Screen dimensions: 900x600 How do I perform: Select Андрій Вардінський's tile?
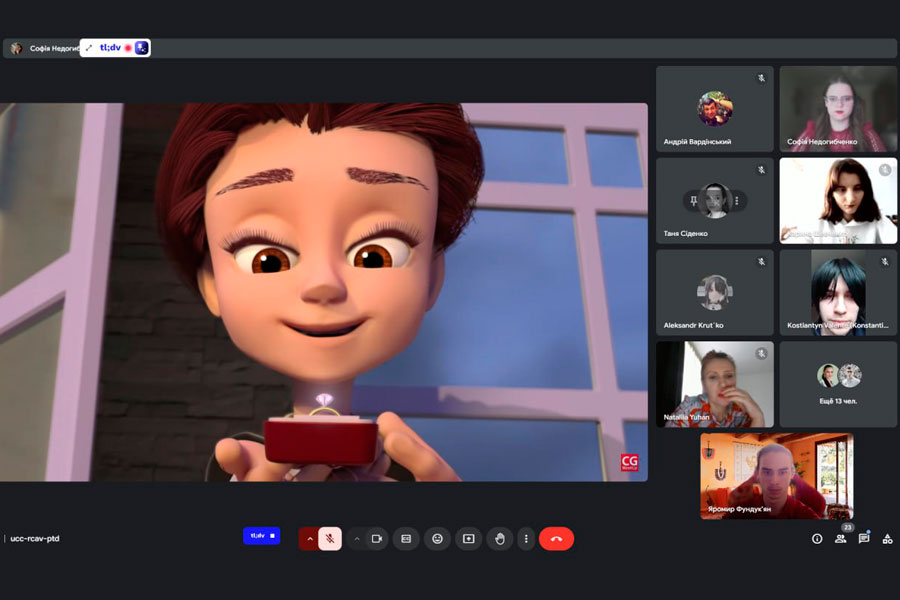pyautogui.click(x=715, y=109)
